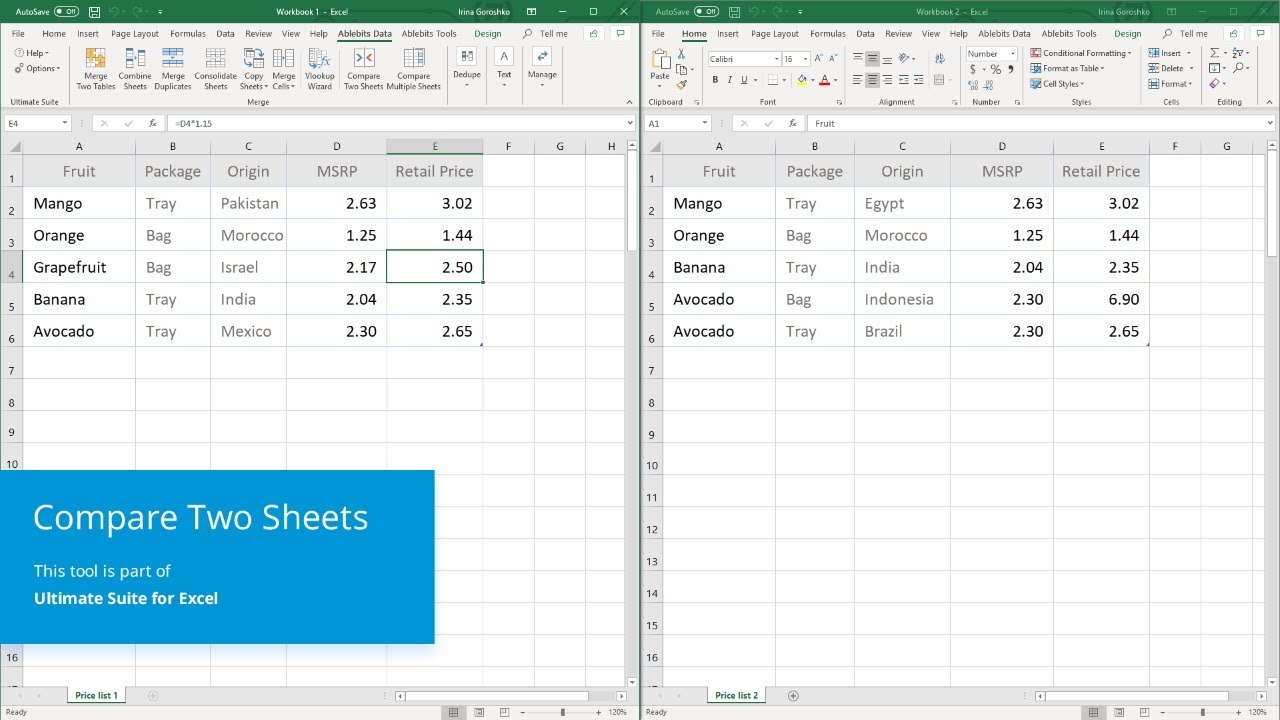Click Wrap Text icon in Workbook 2
1280x720 pixels.
click(x=940, y=58)
